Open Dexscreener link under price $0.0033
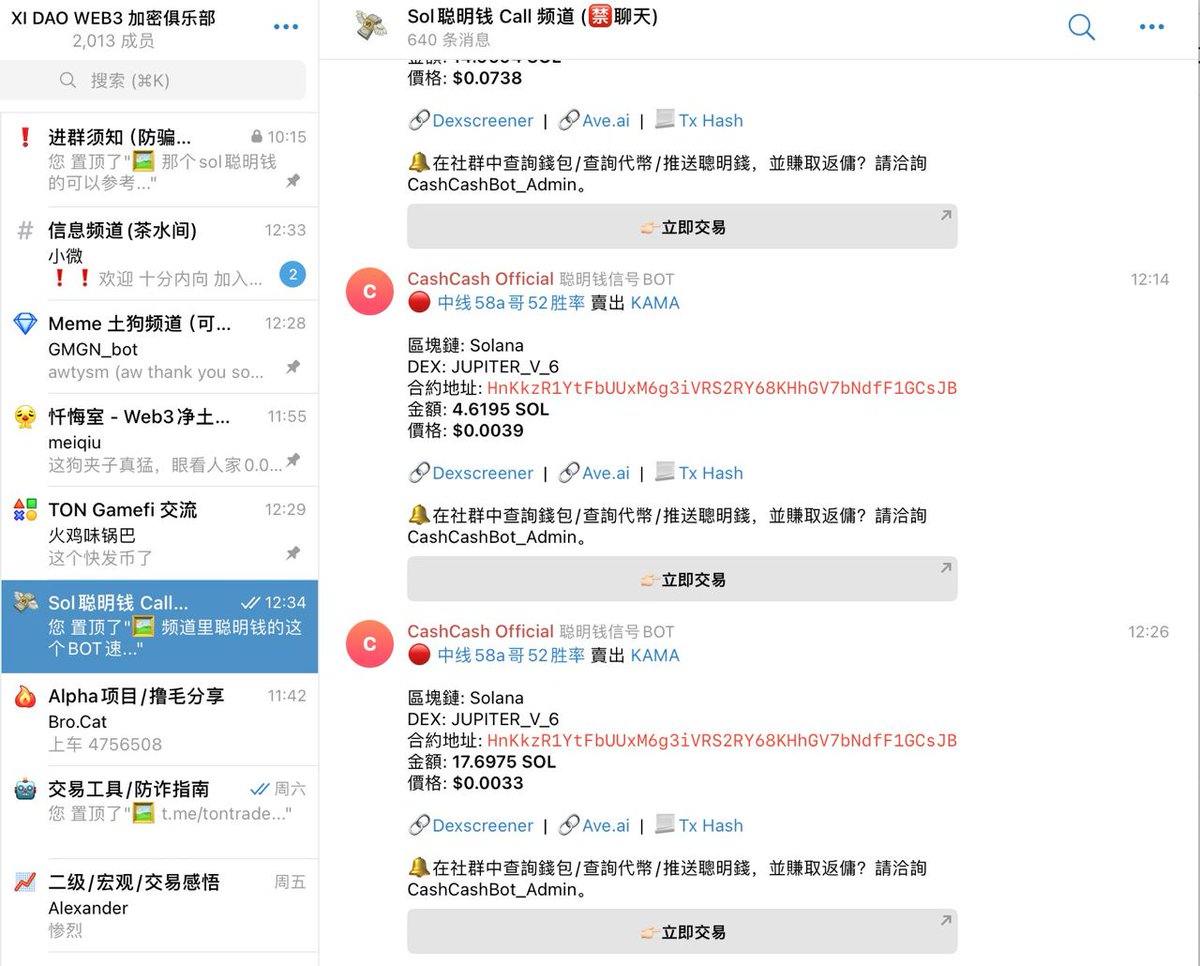 482,825
